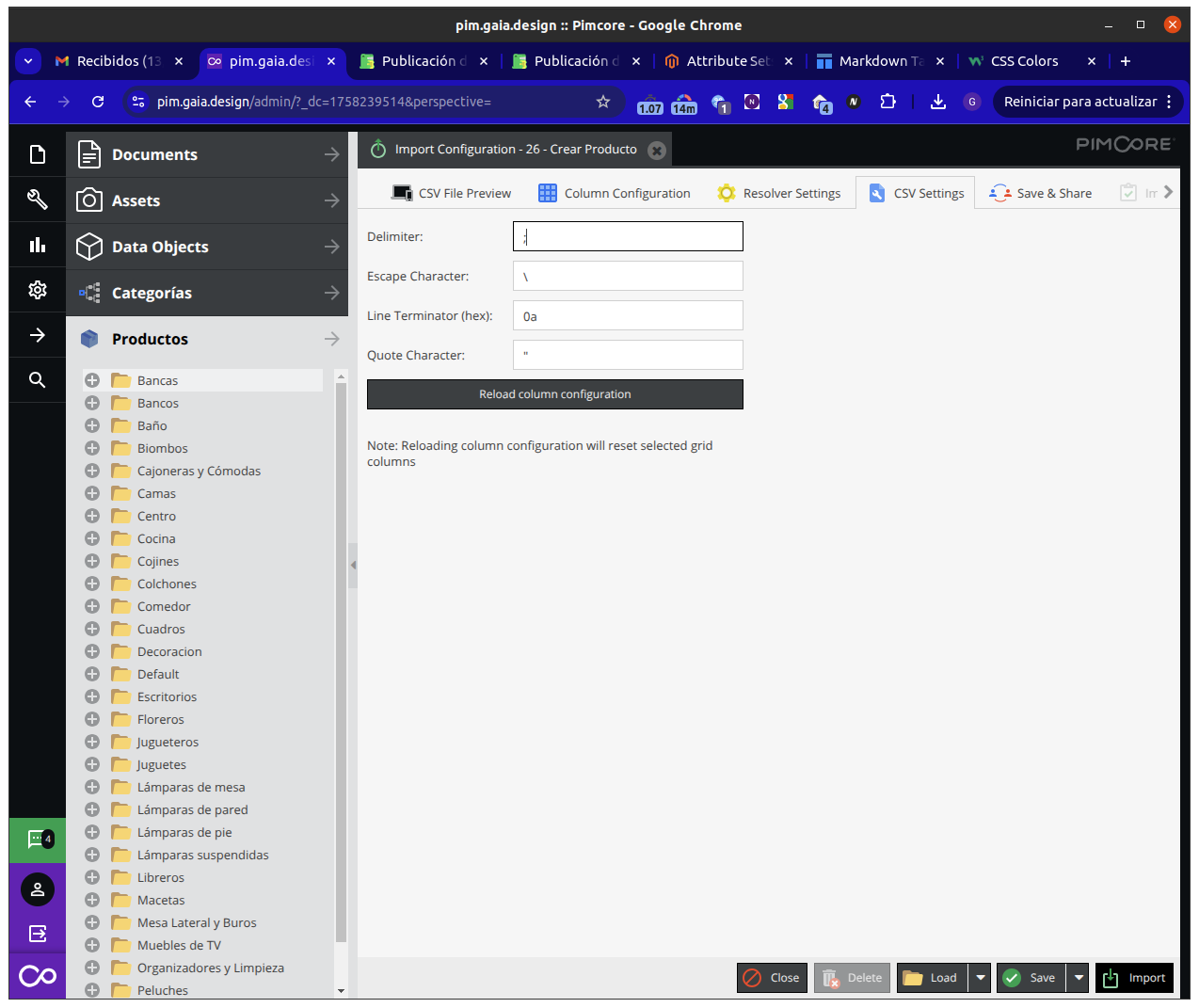Open the Save button dropdown arrow
This screenshot has width=1199, height=1008.
pyautogui.click(x=1079, y=978)
